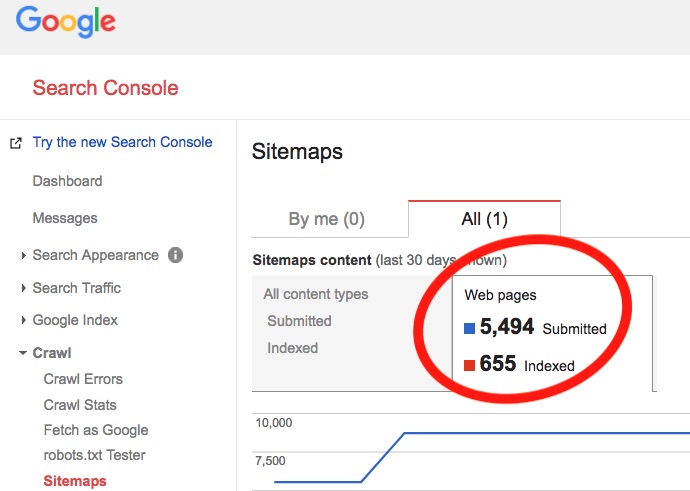Click the blue Submitted legend swatch
This screenshot has width=690, height=491.
[470, 328]
